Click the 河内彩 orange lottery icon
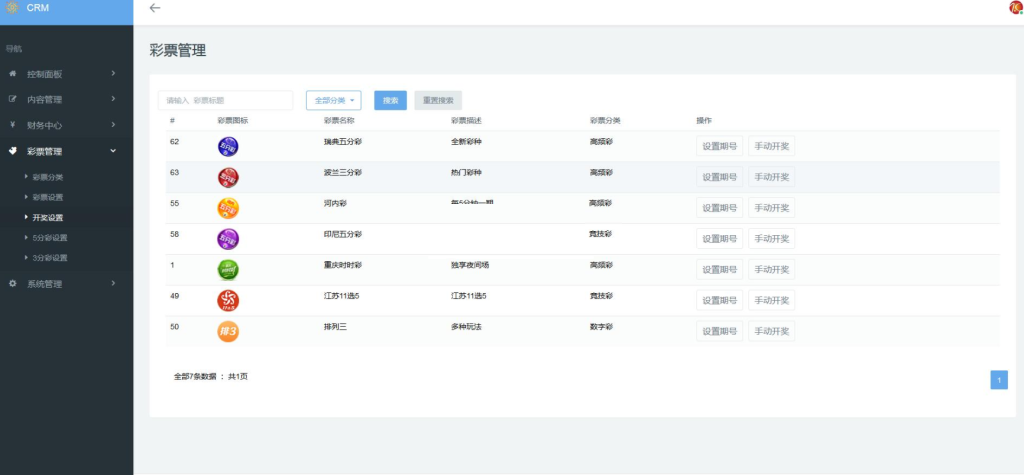This screenshot has height=475, width=1024. (x=228, y=208)
